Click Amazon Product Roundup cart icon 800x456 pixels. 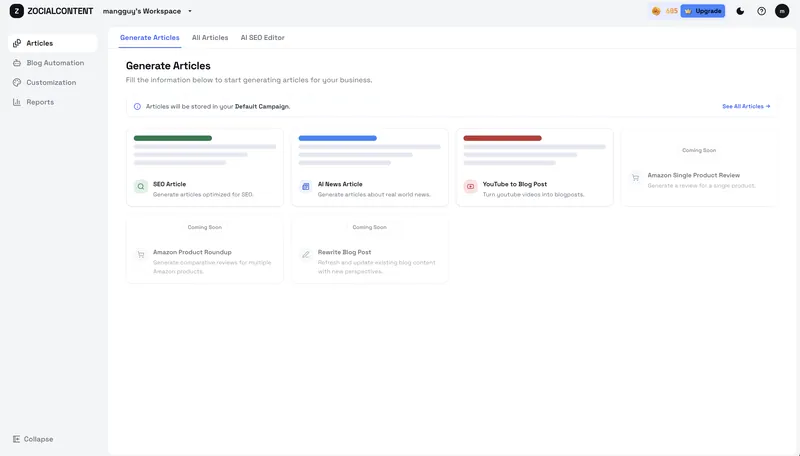click(x=141, y=255)
